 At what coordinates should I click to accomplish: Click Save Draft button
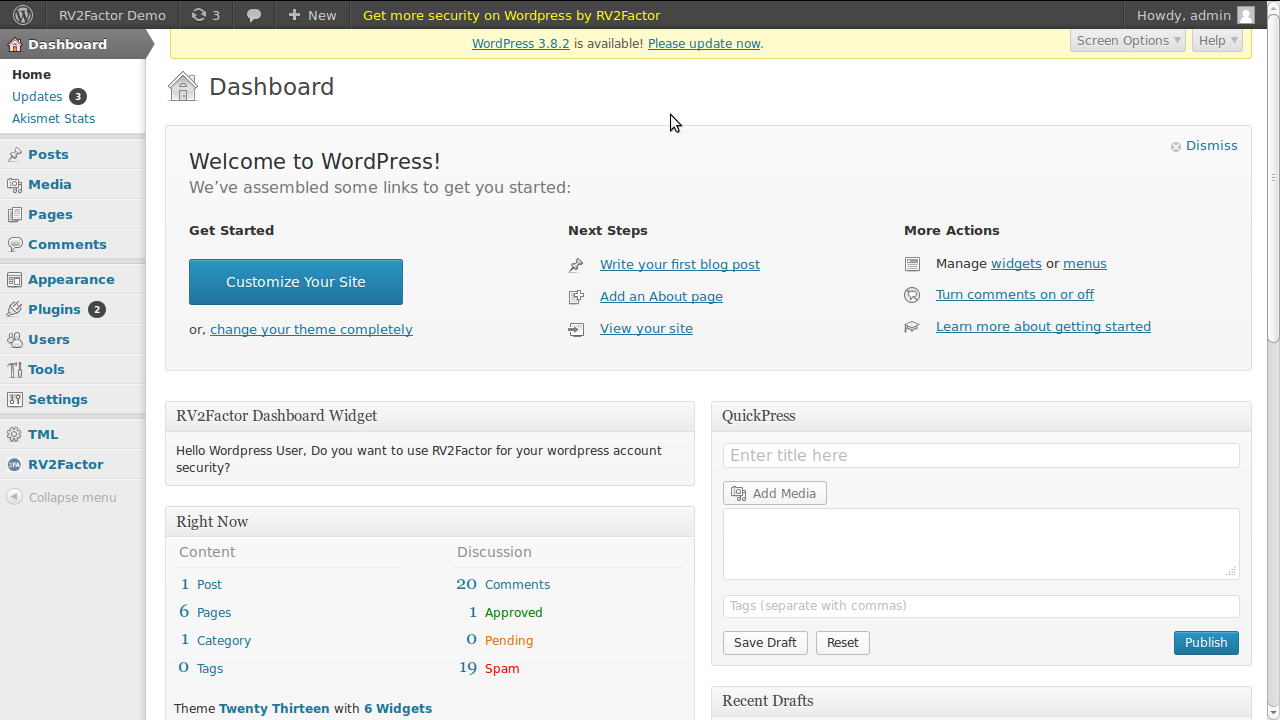click(x=765, y=643)
